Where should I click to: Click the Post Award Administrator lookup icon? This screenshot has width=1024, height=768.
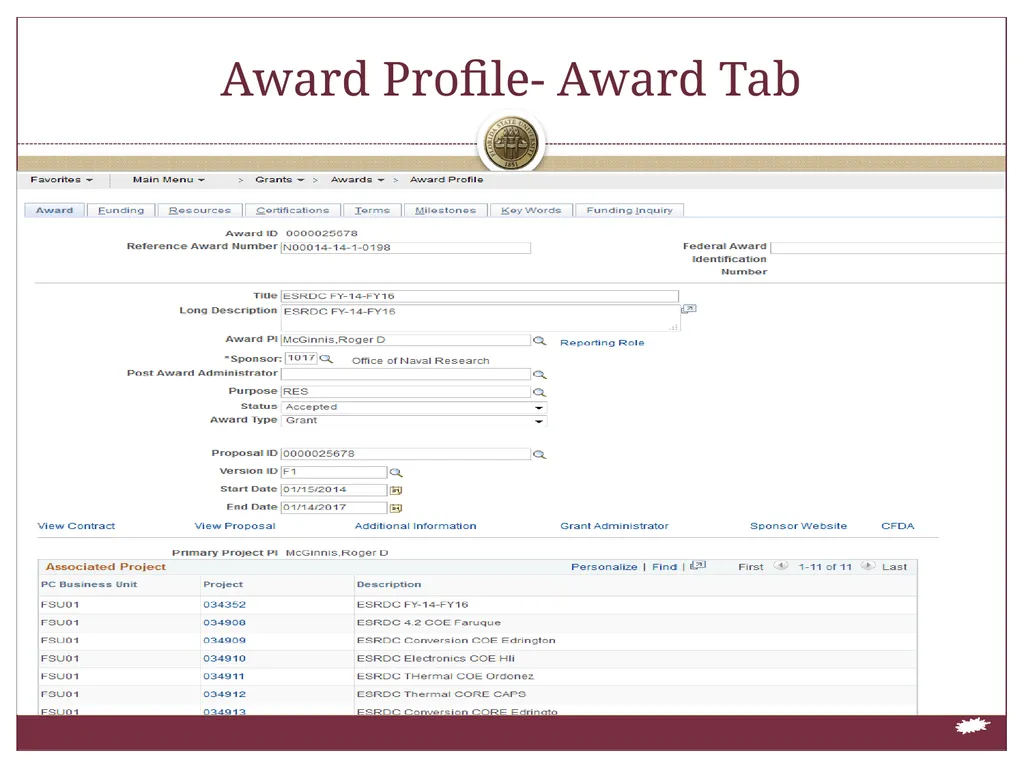(x=539, y=374)
